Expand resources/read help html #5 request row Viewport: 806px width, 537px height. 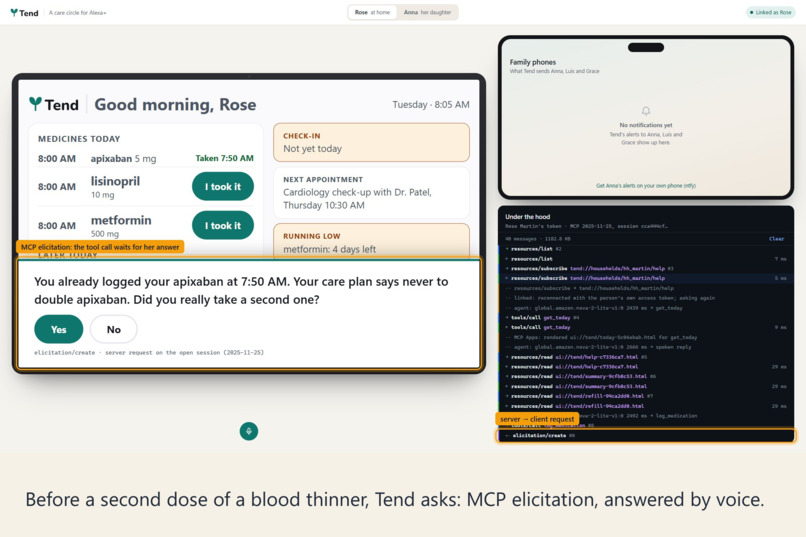click(x=646, y=357)
